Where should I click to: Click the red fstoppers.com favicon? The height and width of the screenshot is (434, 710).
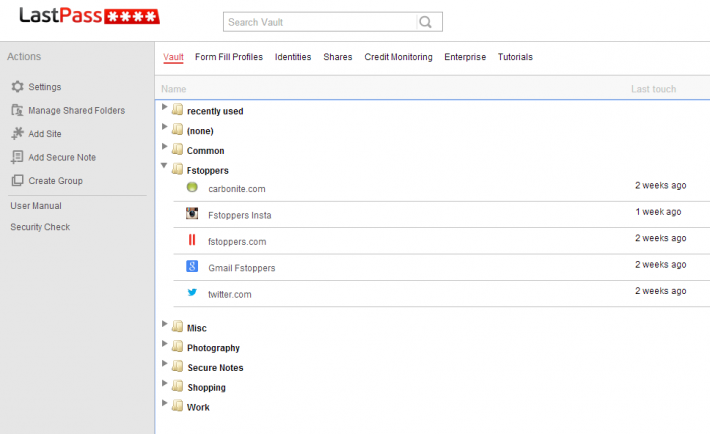[192, 240]
